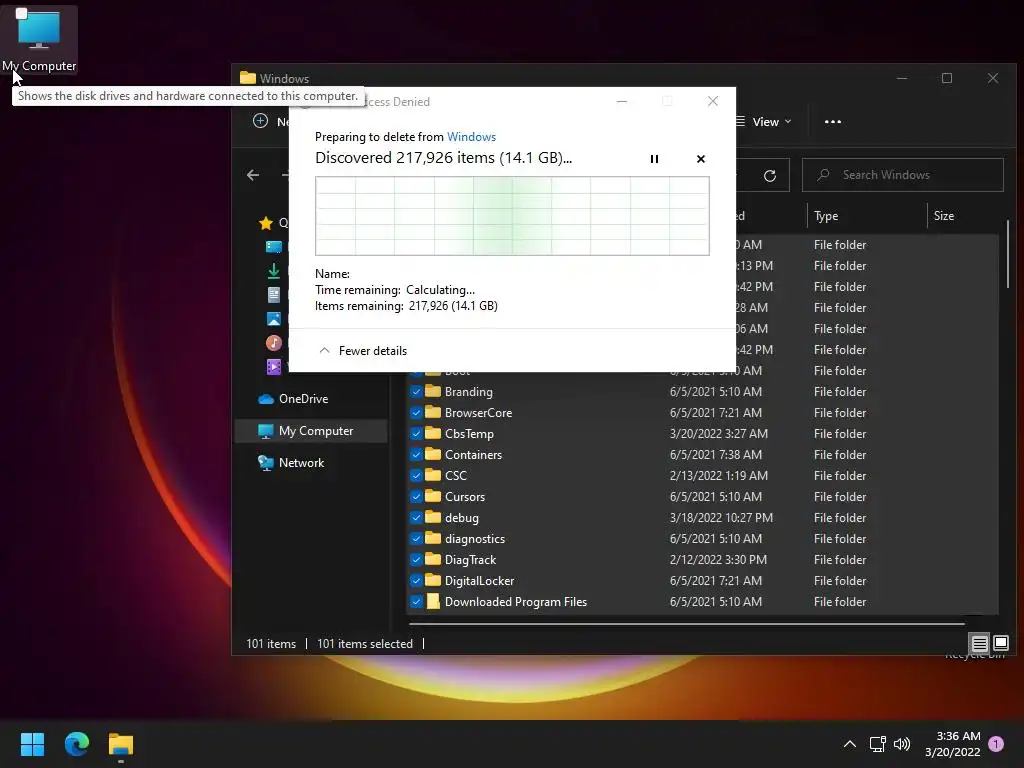Open Music icon in Quick access
This screenshot has width=1024, height=768.
click(274, 342)
